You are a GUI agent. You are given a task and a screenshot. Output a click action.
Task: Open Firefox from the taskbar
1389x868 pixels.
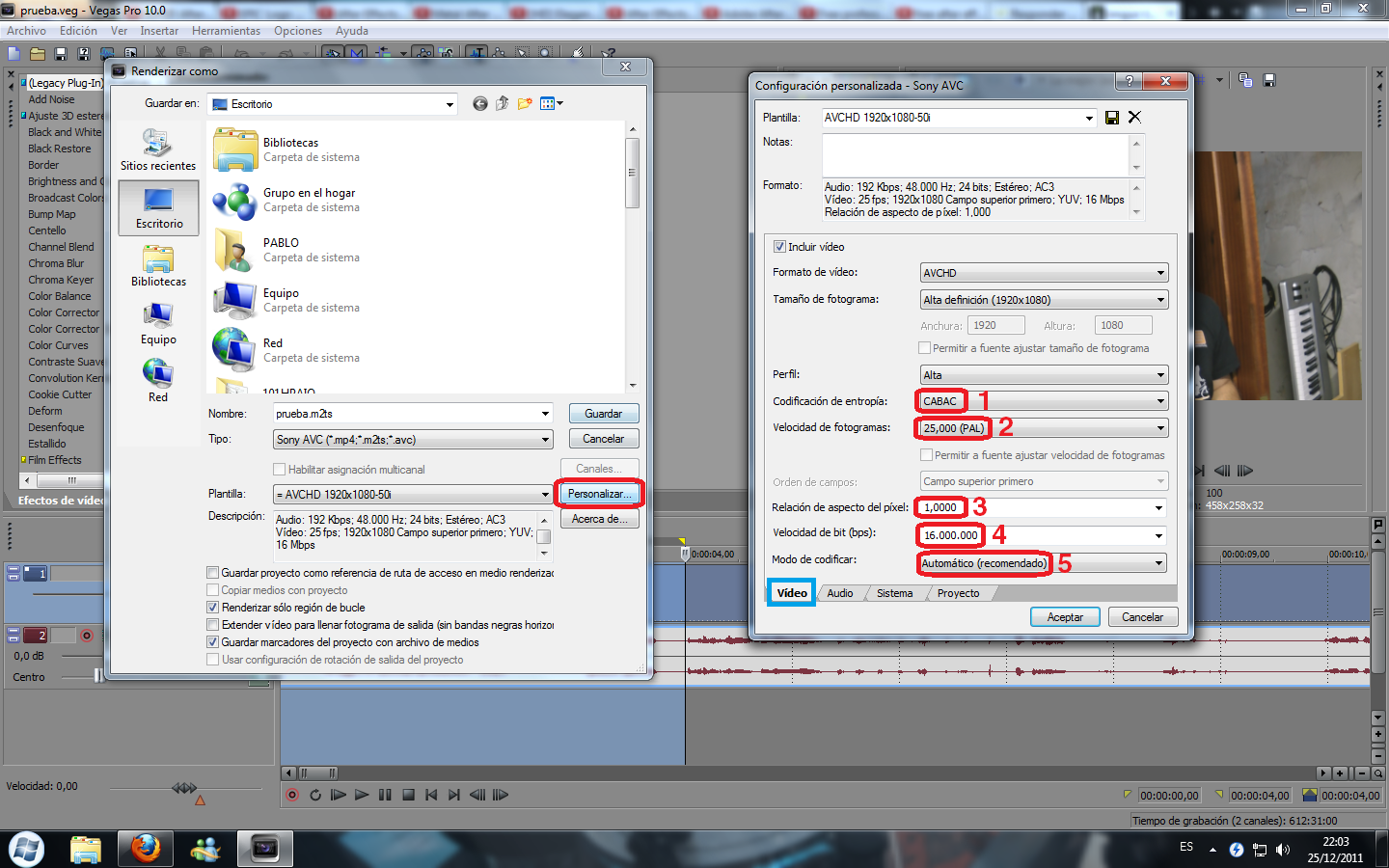click(146, 849)
